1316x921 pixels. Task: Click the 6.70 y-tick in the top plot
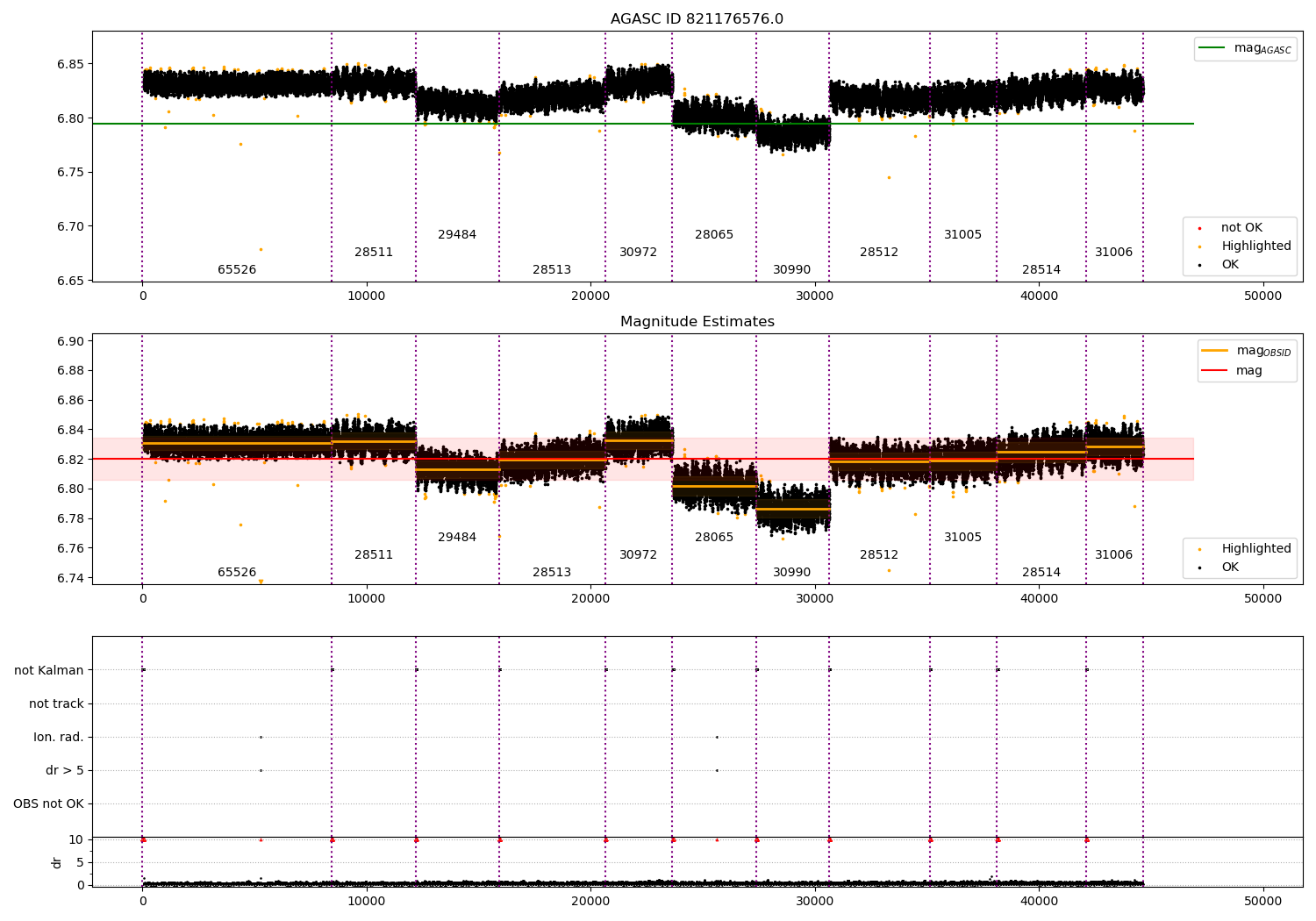pyautogui.click(x=71, y=226)
